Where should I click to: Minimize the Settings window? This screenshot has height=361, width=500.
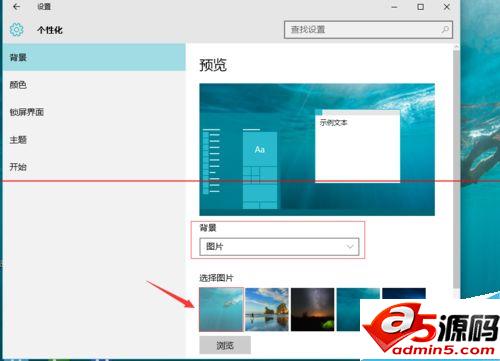point(394,7)
